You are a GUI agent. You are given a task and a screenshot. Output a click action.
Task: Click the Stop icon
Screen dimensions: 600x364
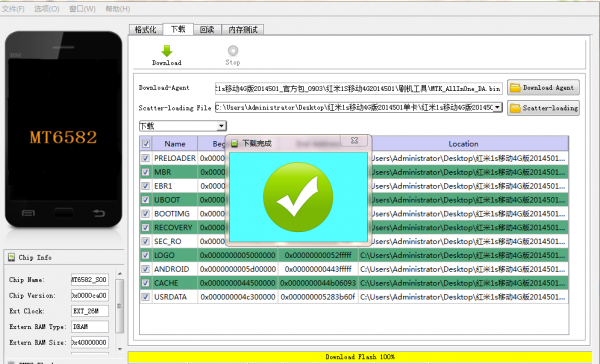233,51
